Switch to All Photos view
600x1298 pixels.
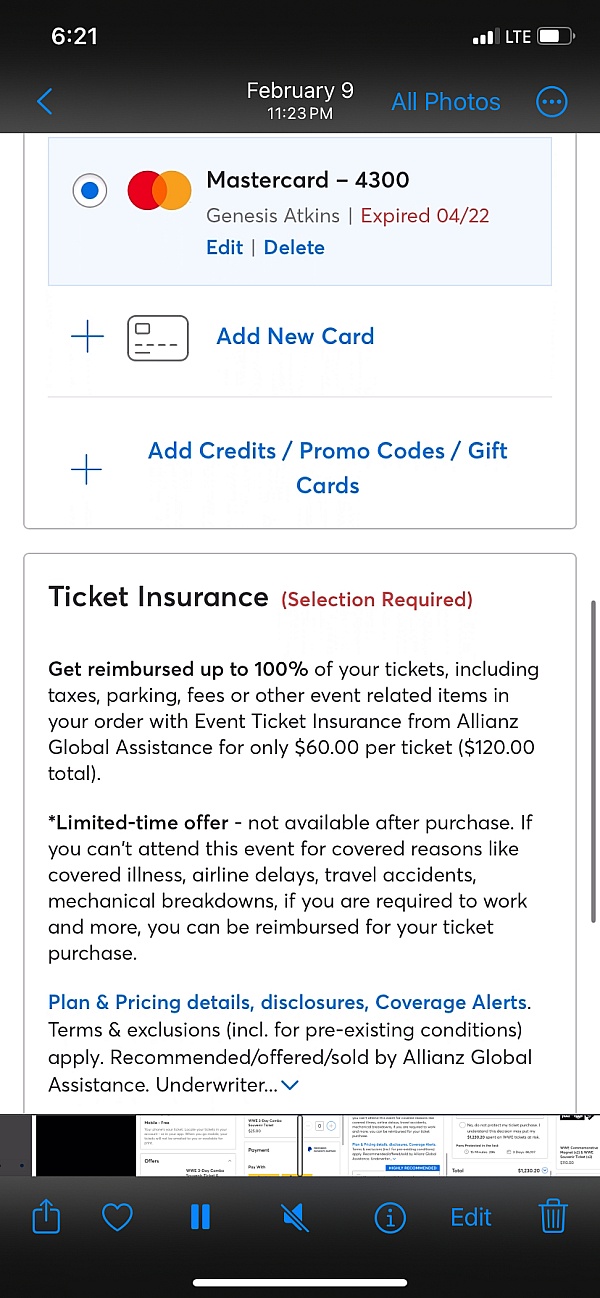pos(446,101)
